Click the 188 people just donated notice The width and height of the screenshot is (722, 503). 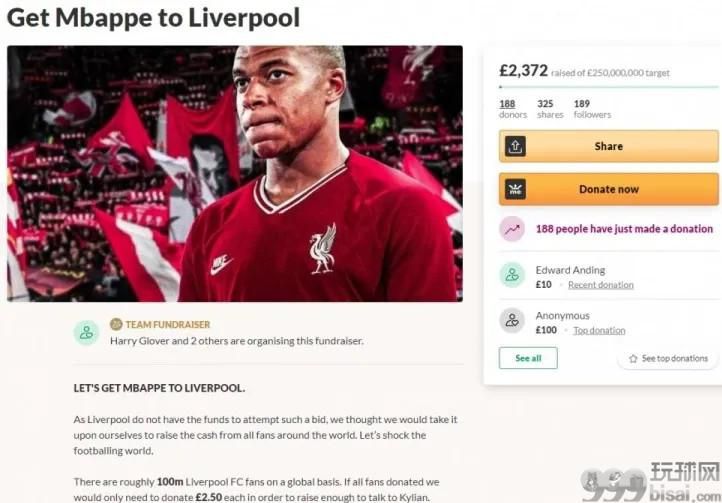(x=624, y=229)
